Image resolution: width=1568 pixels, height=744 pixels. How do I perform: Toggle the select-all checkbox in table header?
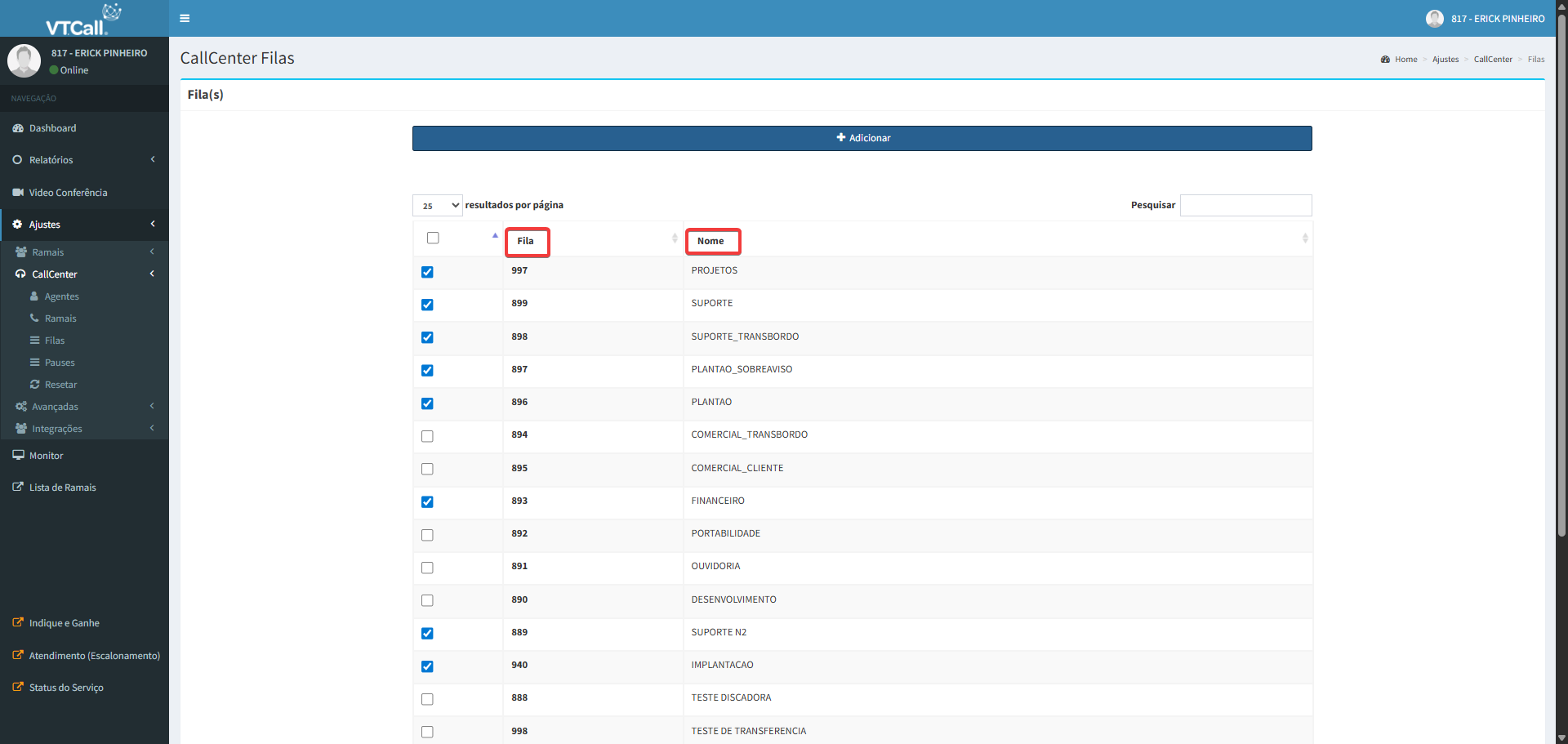[x=433, y=238]
